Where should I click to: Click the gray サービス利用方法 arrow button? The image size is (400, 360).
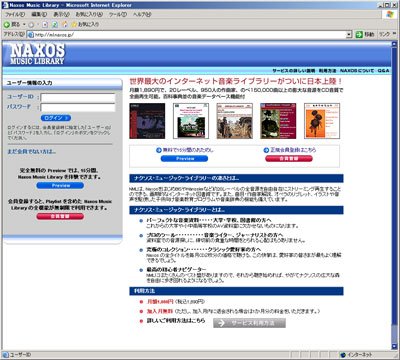pos(249,323)
